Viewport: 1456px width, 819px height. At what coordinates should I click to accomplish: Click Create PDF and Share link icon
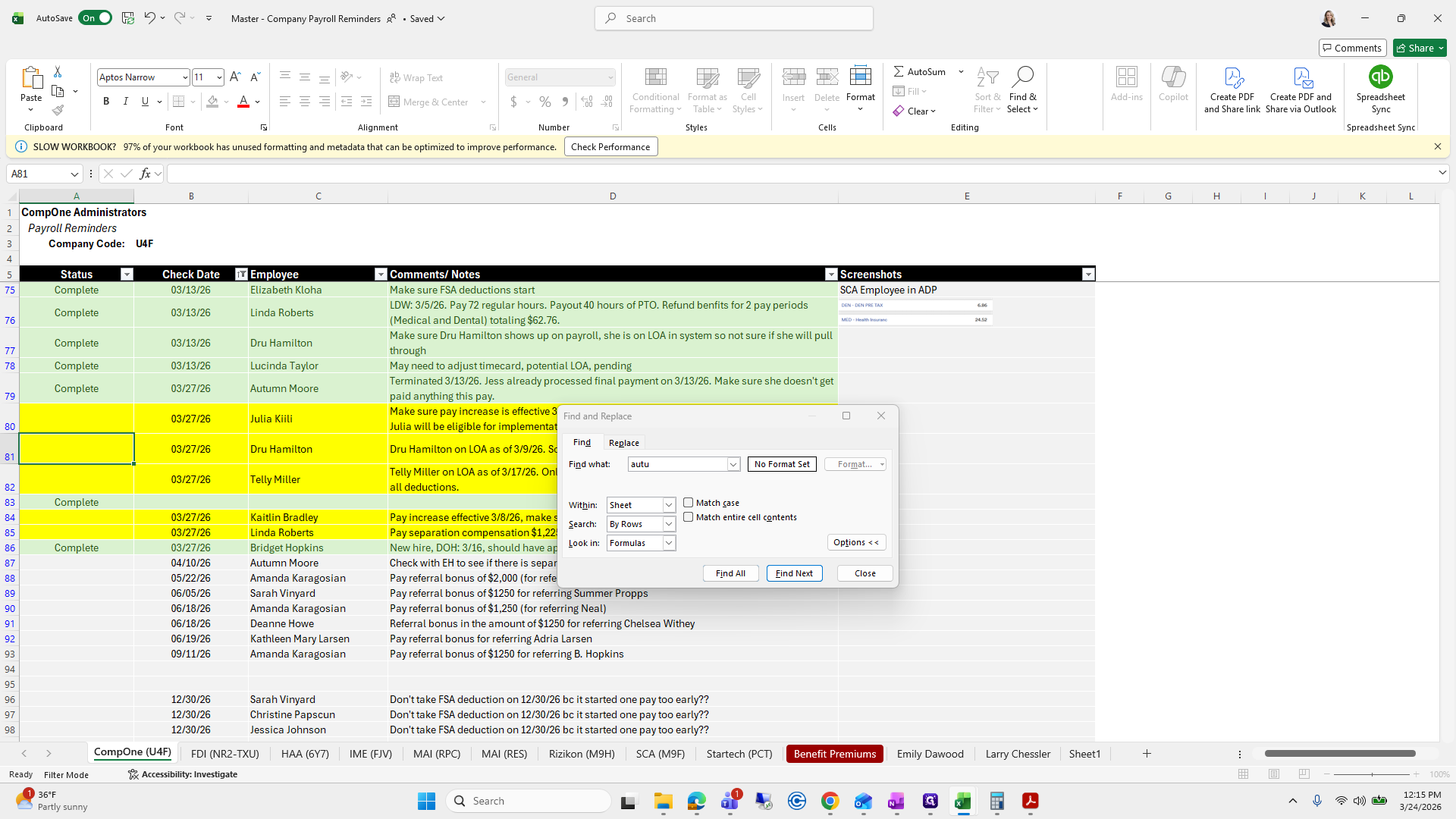coord(1232,77)
